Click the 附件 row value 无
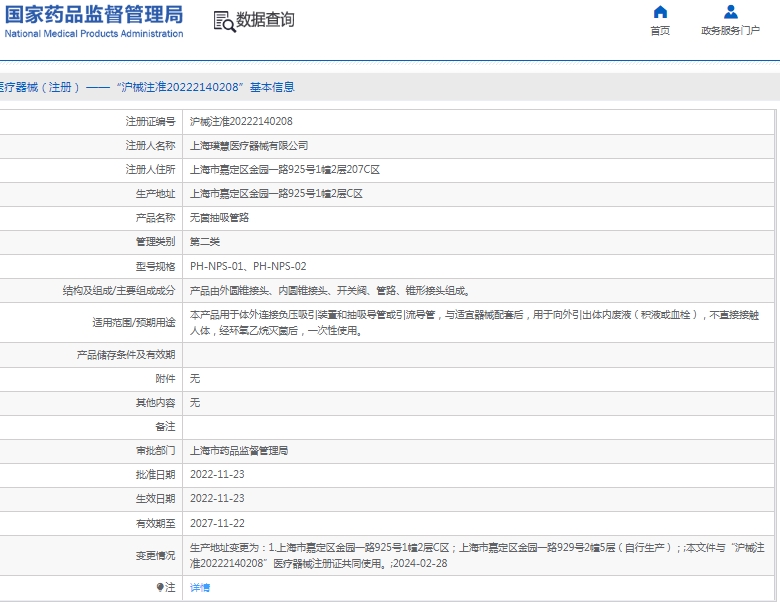The width and height of the screenshot is (780, 607). (195, 379)
